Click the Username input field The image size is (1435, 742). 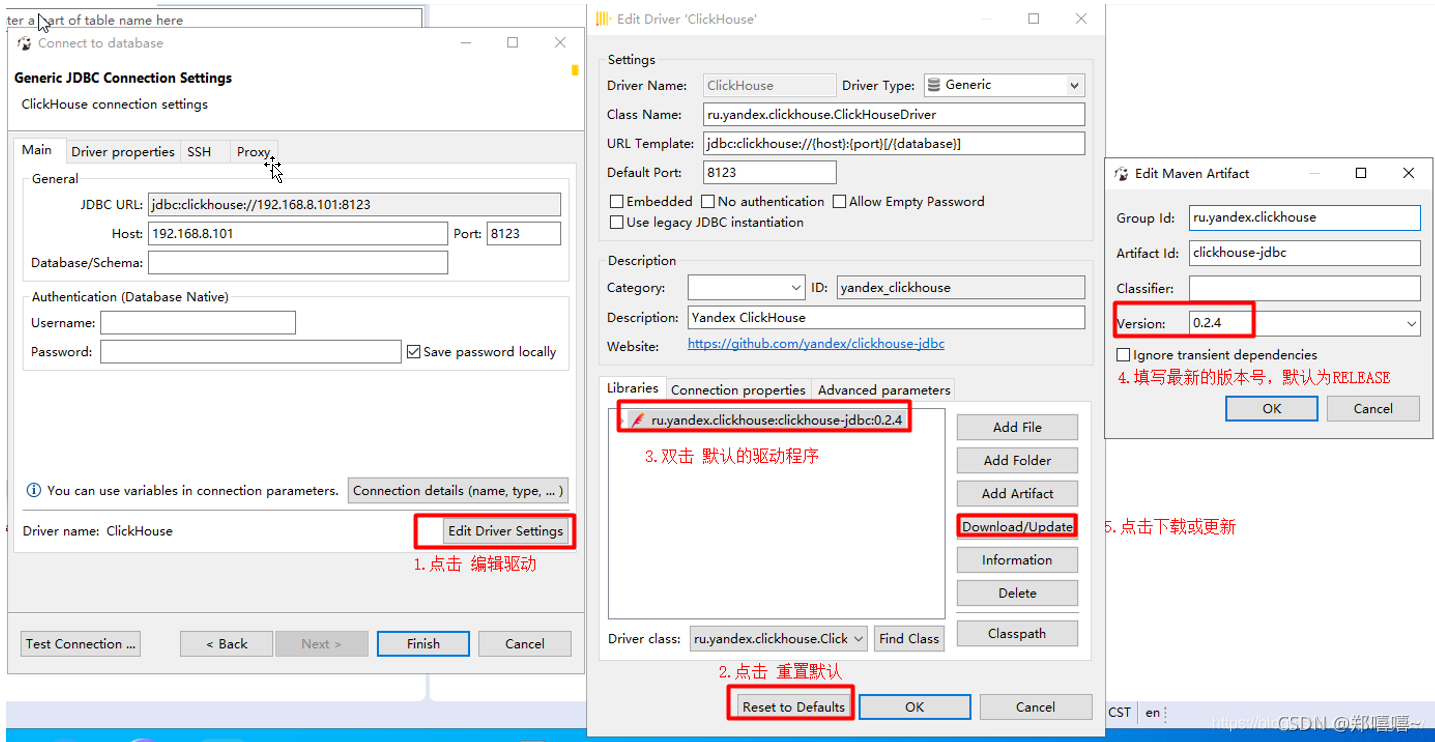pos(198,323)
